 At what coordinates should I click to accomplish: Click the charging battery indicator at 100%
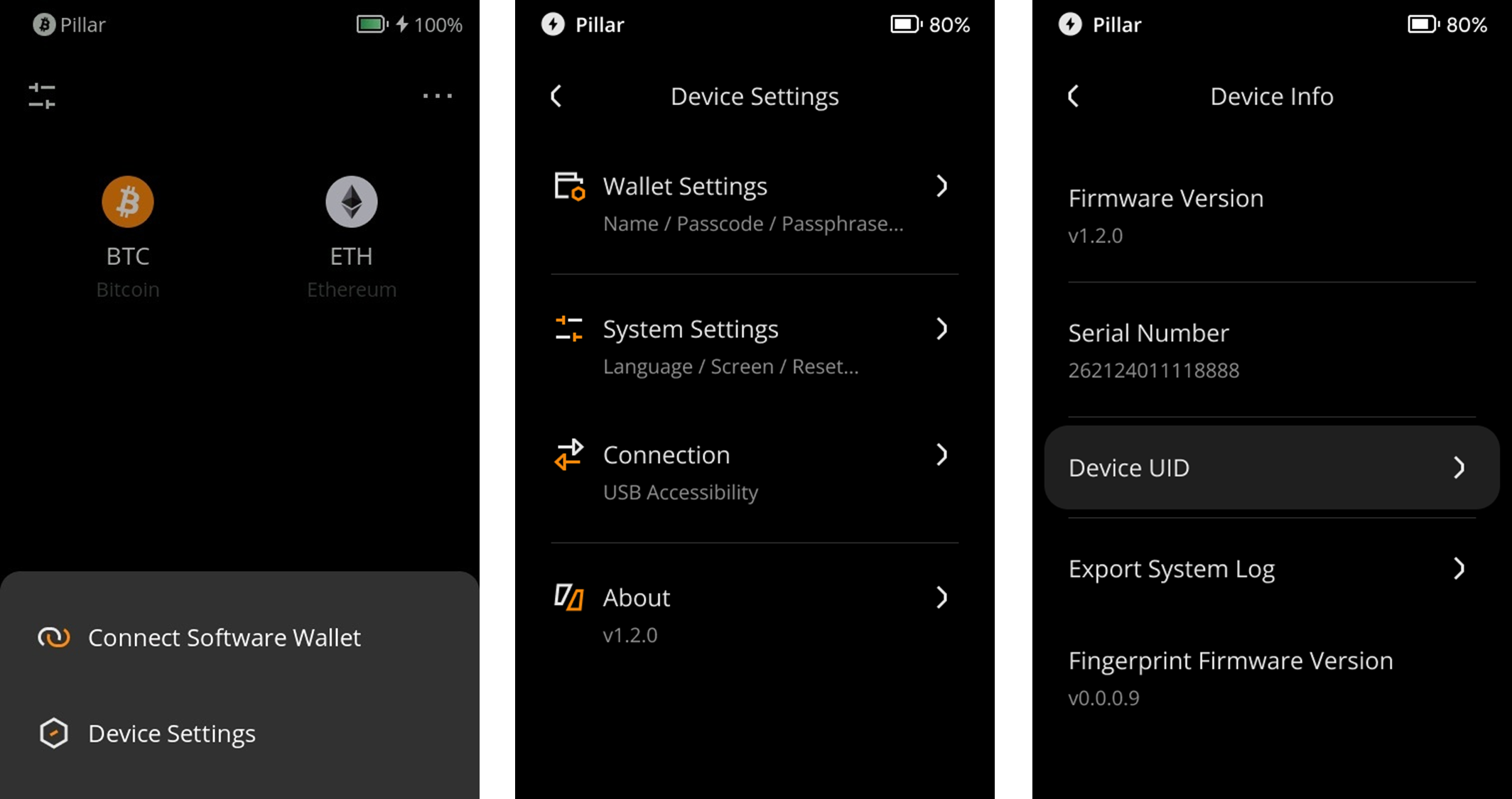(x=372, y=25)
